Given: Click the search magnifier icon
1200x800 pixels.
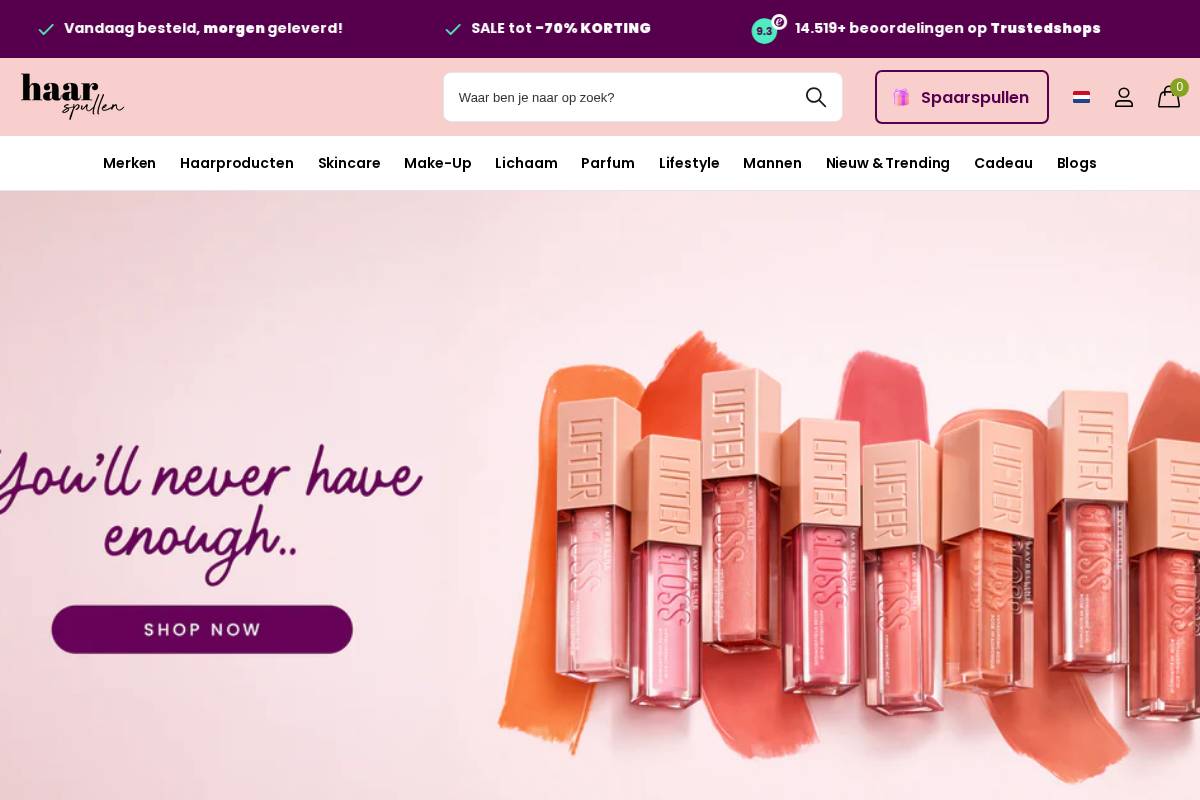Looking at the screenshot, I should (x=816, y=97).
